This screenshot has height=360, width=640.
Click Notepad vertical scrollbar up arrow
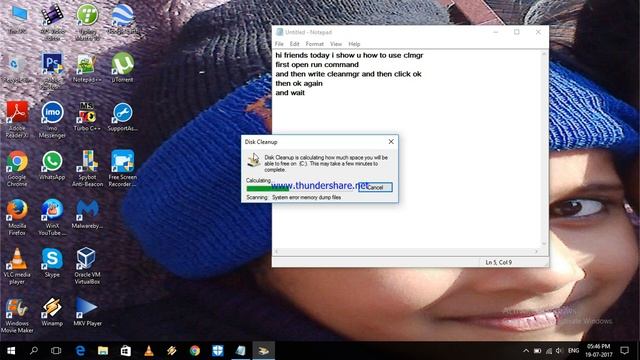pyautogui.click(x=544, y=53)
